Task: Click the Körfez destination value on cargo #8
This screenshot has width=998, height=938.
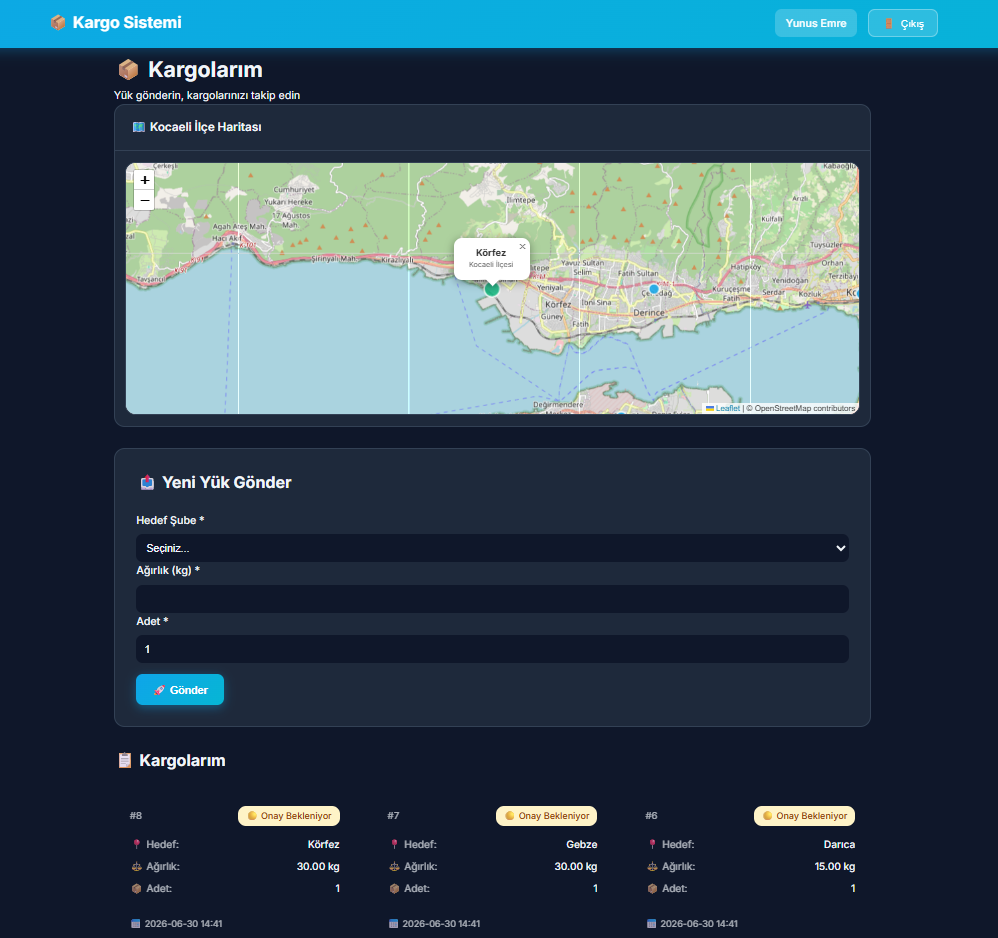Action: coord(323,844)
